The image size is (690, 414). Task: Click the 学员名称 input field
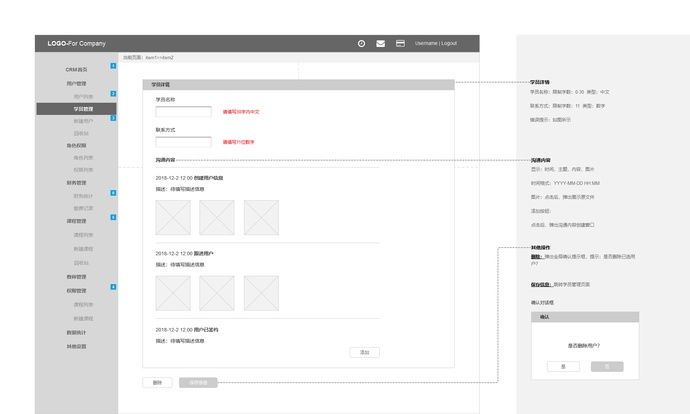click(183, 112)
